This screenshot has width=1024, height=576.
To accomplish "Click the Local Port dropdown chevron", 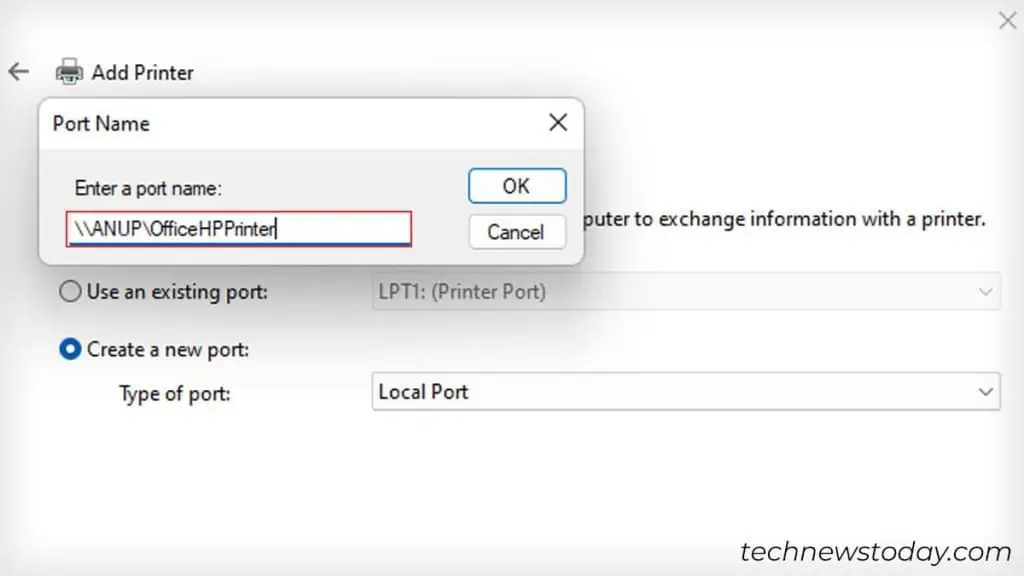I will tap(984, 391).
